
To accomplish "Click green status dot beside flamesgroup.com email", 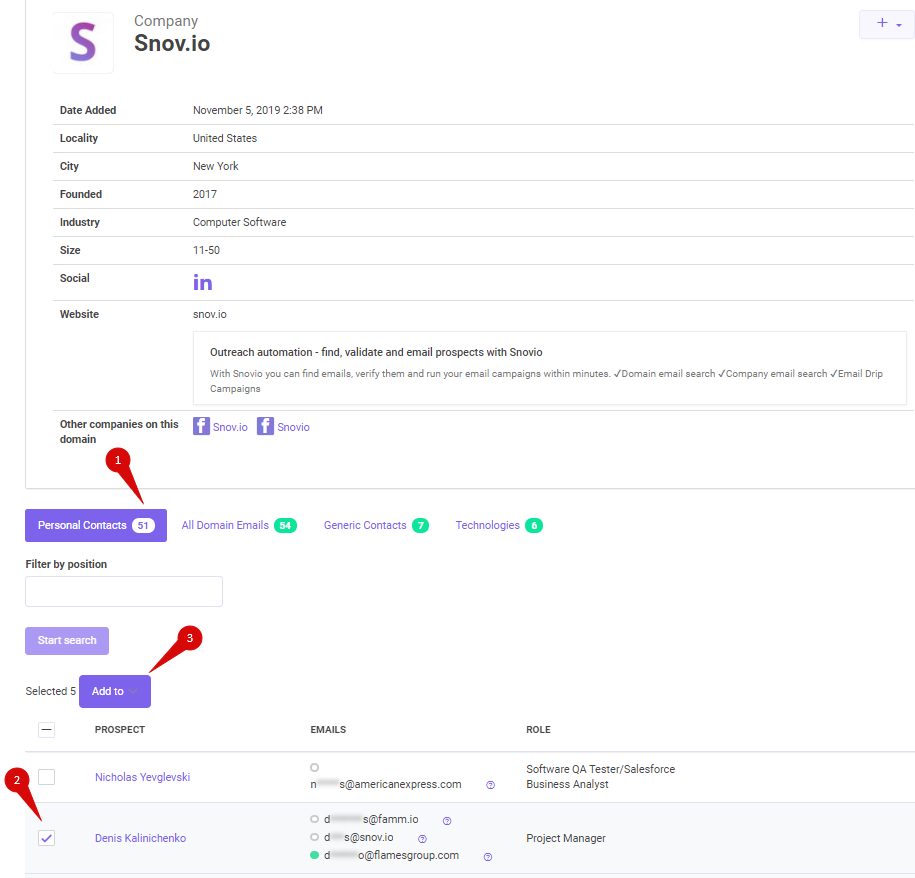I will pos(315,855).
